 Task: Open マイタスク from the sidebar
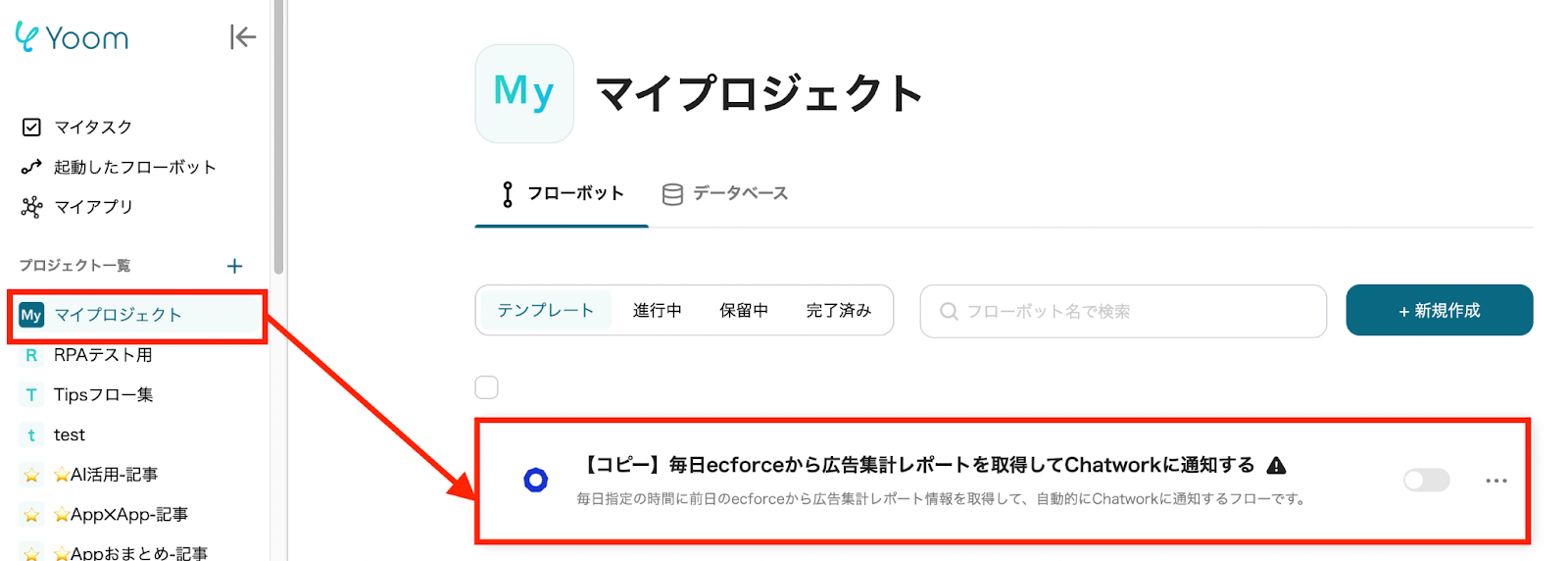click(x=92, y=127)
